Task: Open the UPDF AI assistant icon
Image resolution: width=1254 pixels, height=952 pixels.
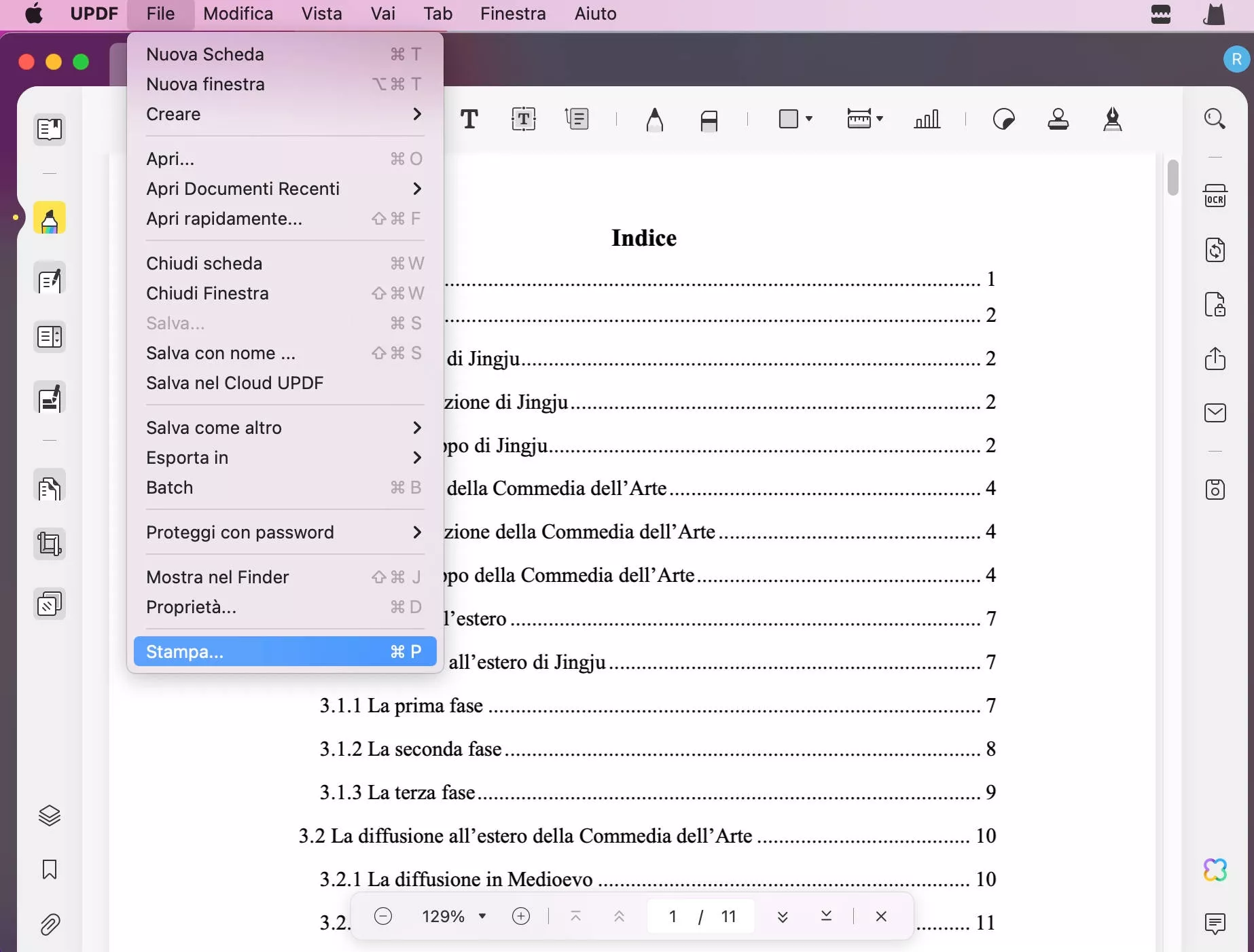Action: tap(1215, 870)
